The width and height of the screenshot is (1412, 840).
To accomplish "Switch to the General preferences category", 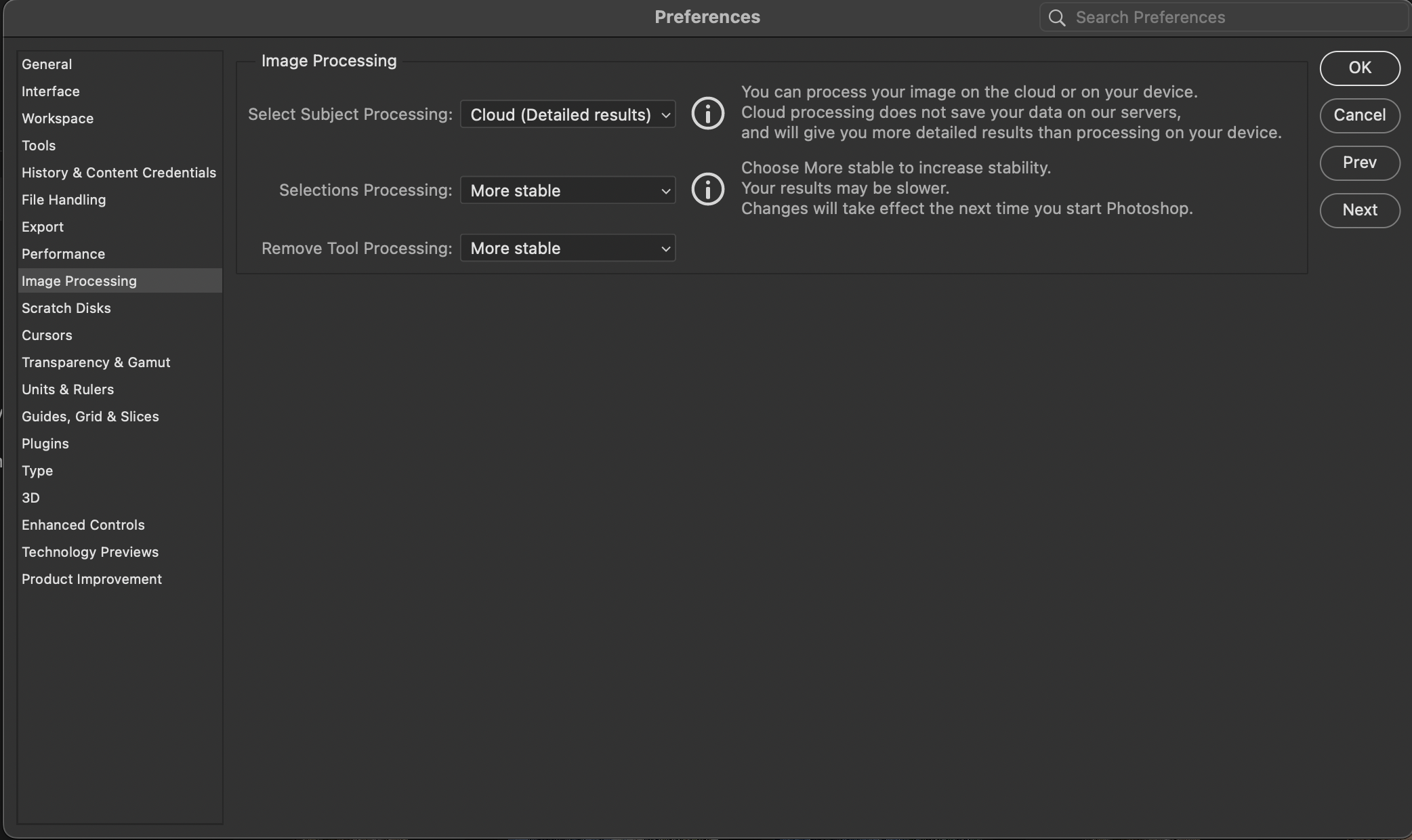I will tap(47, 64).
